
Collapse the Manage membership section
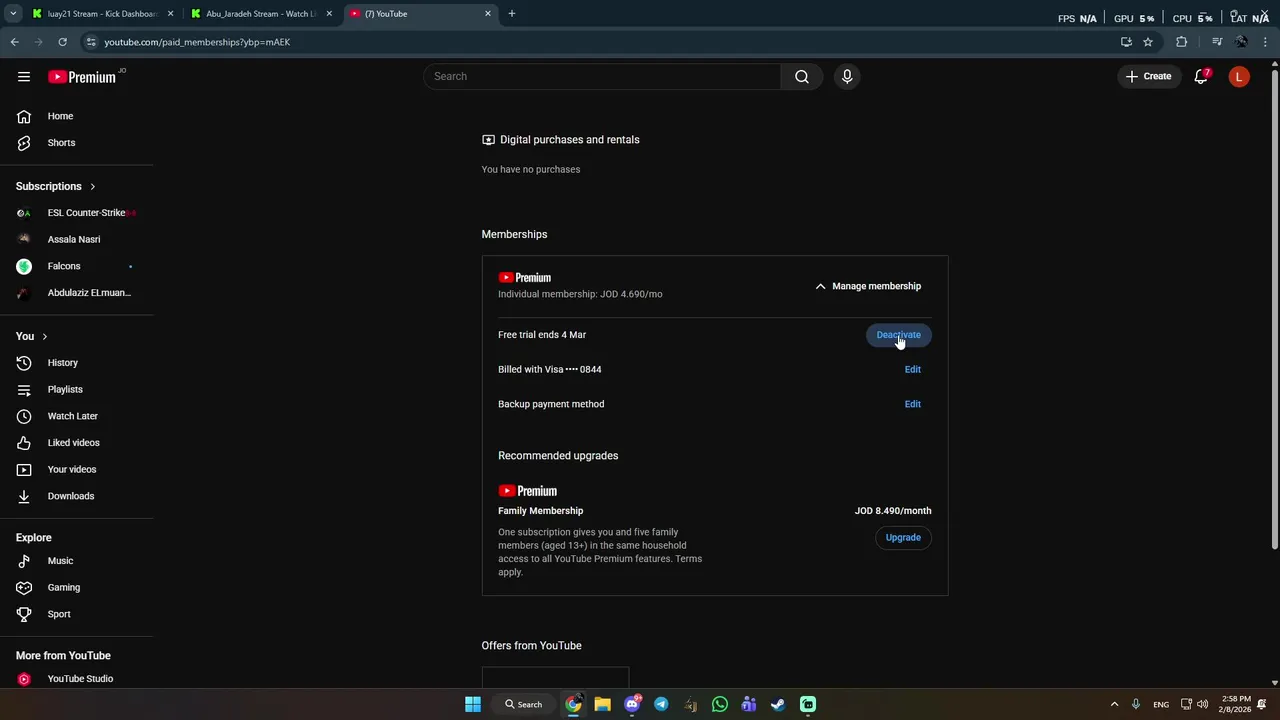(868, 286)
